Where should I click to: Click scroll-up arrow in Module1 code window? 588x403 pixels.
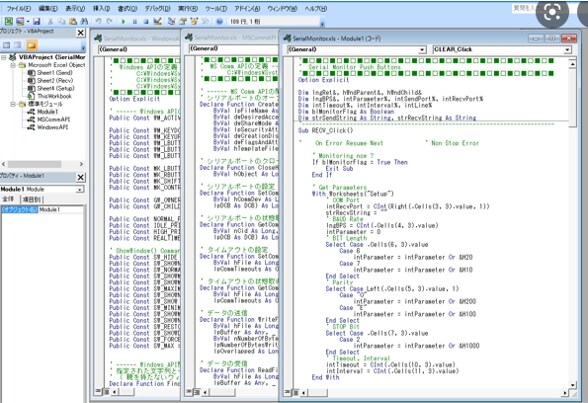pyautogui.click(x=573, y=64)
